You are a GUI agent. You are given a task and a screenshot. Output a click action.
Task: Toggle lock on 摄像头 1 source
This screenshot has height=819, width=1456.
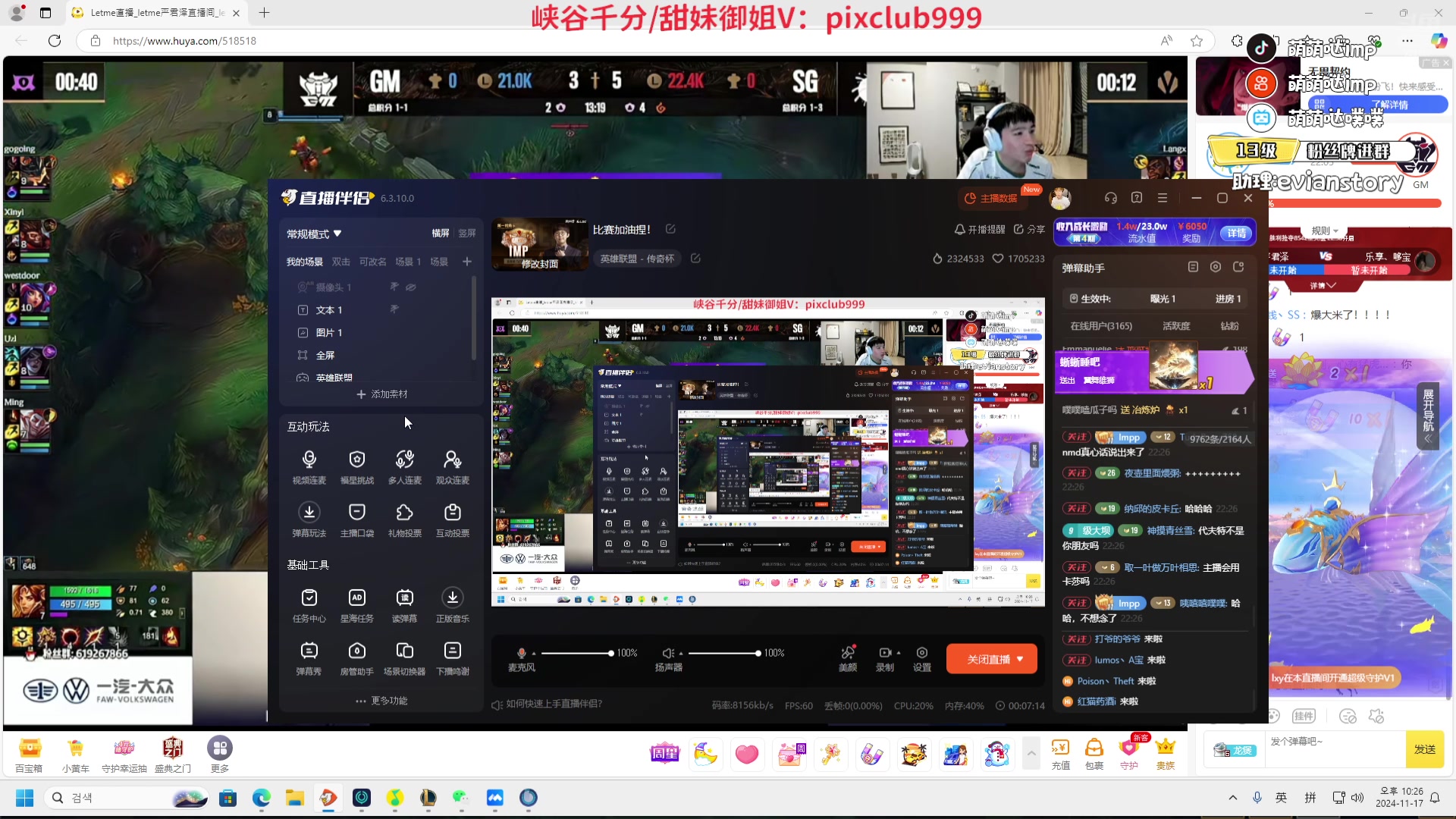pyautogui.click(x=394, y=287)
